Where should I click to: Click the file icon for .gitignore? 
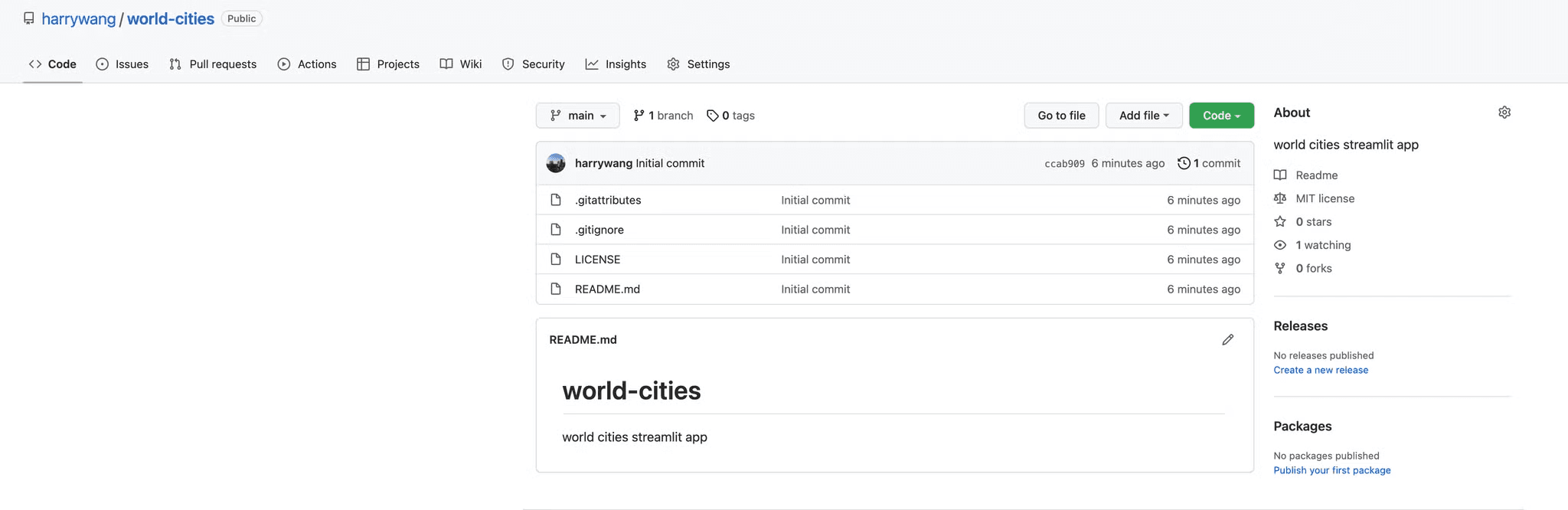click(x=556, y=230)
